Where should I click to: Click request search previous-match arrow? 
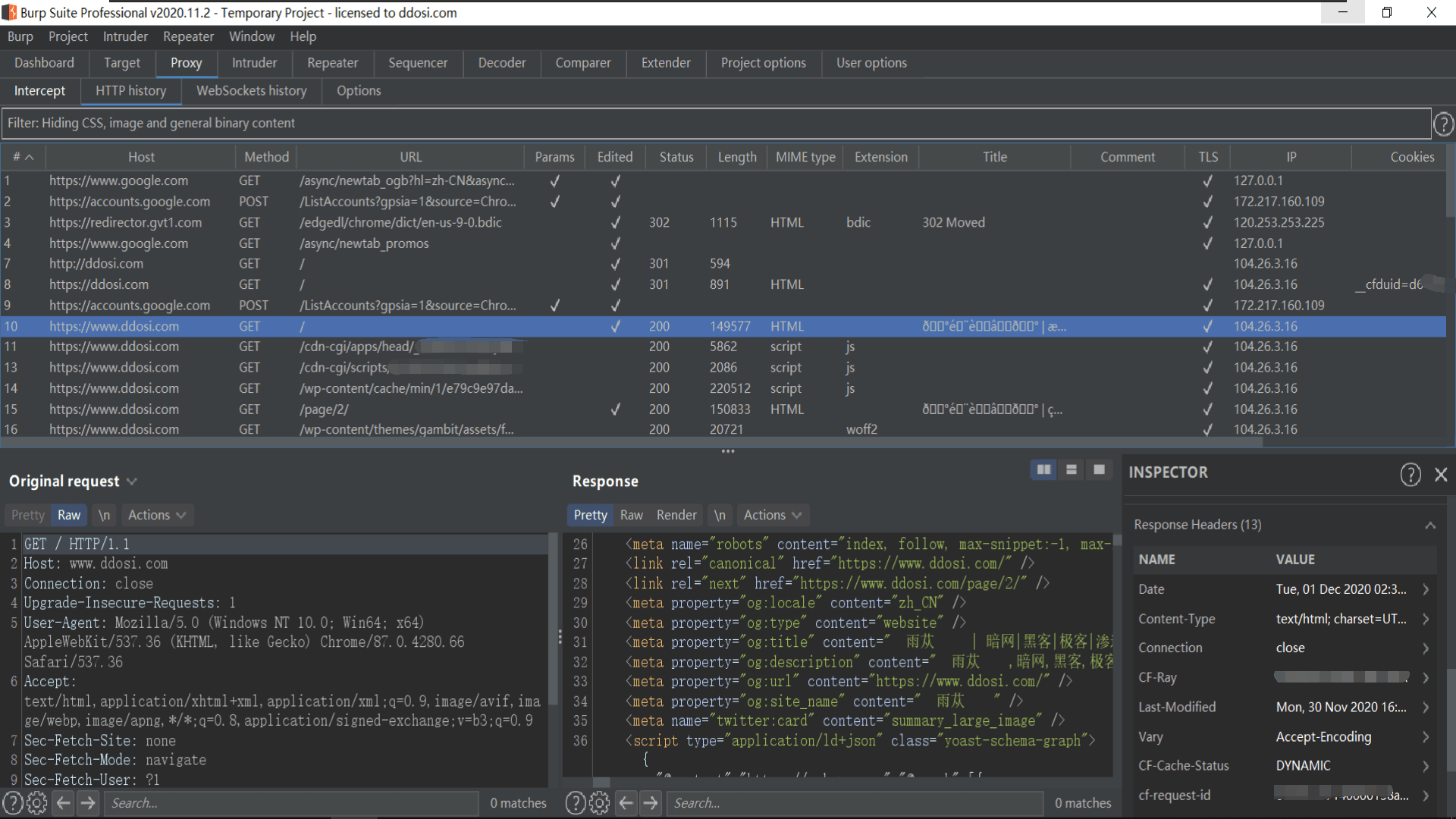pos(64,802)
